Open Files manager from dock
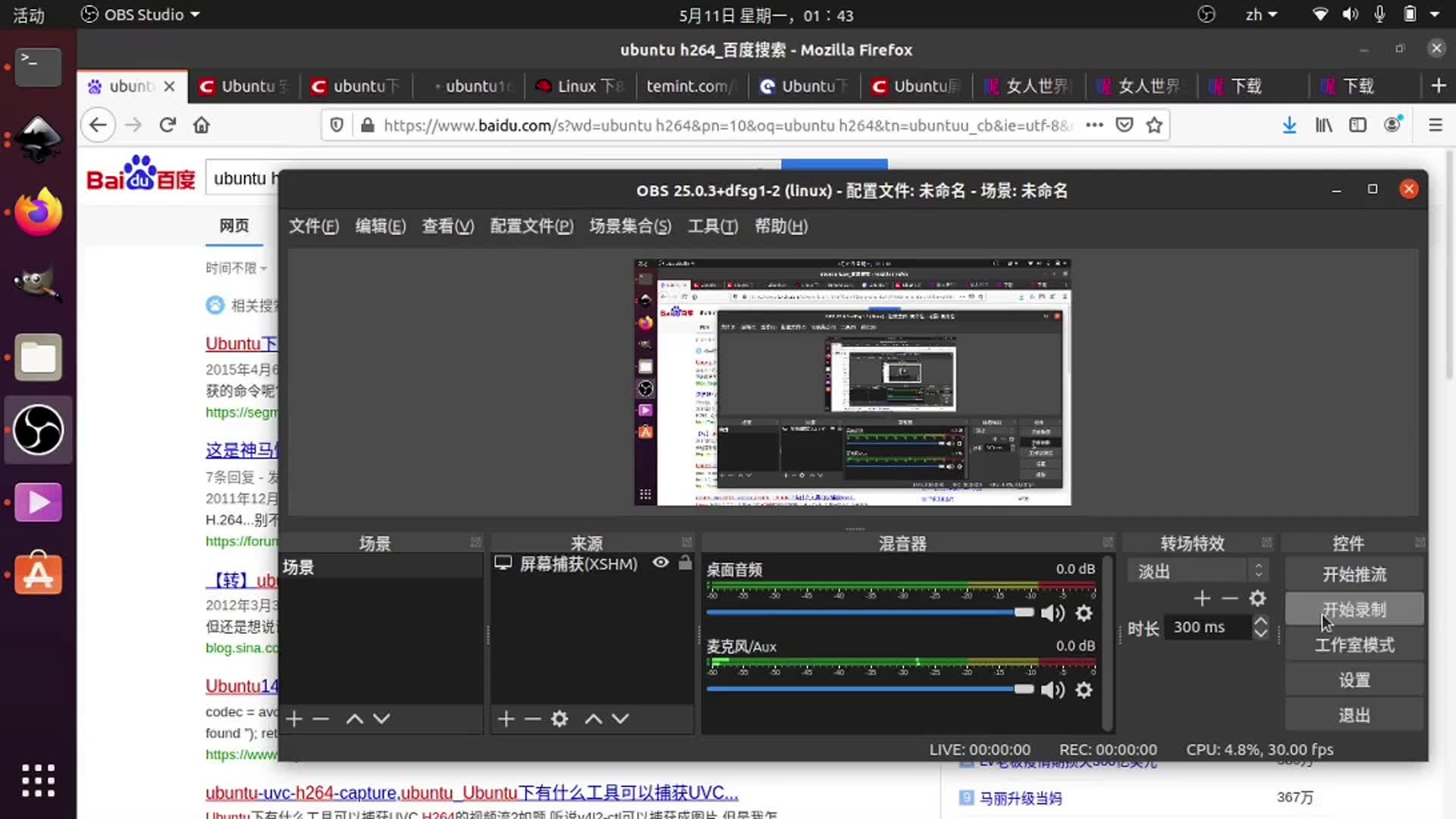 click(x=38, y=356)
